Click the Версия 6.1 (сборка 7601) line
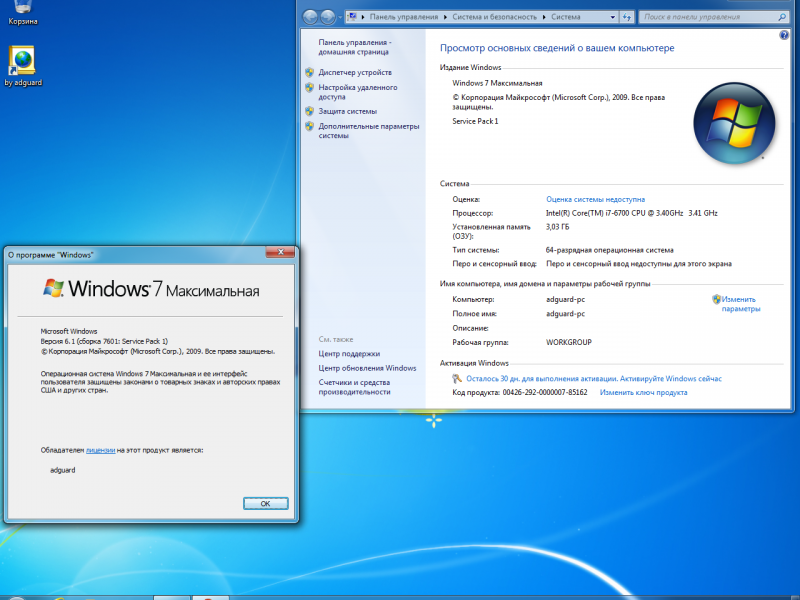Viewport: 800px width, 600px height. pos(104,341)
